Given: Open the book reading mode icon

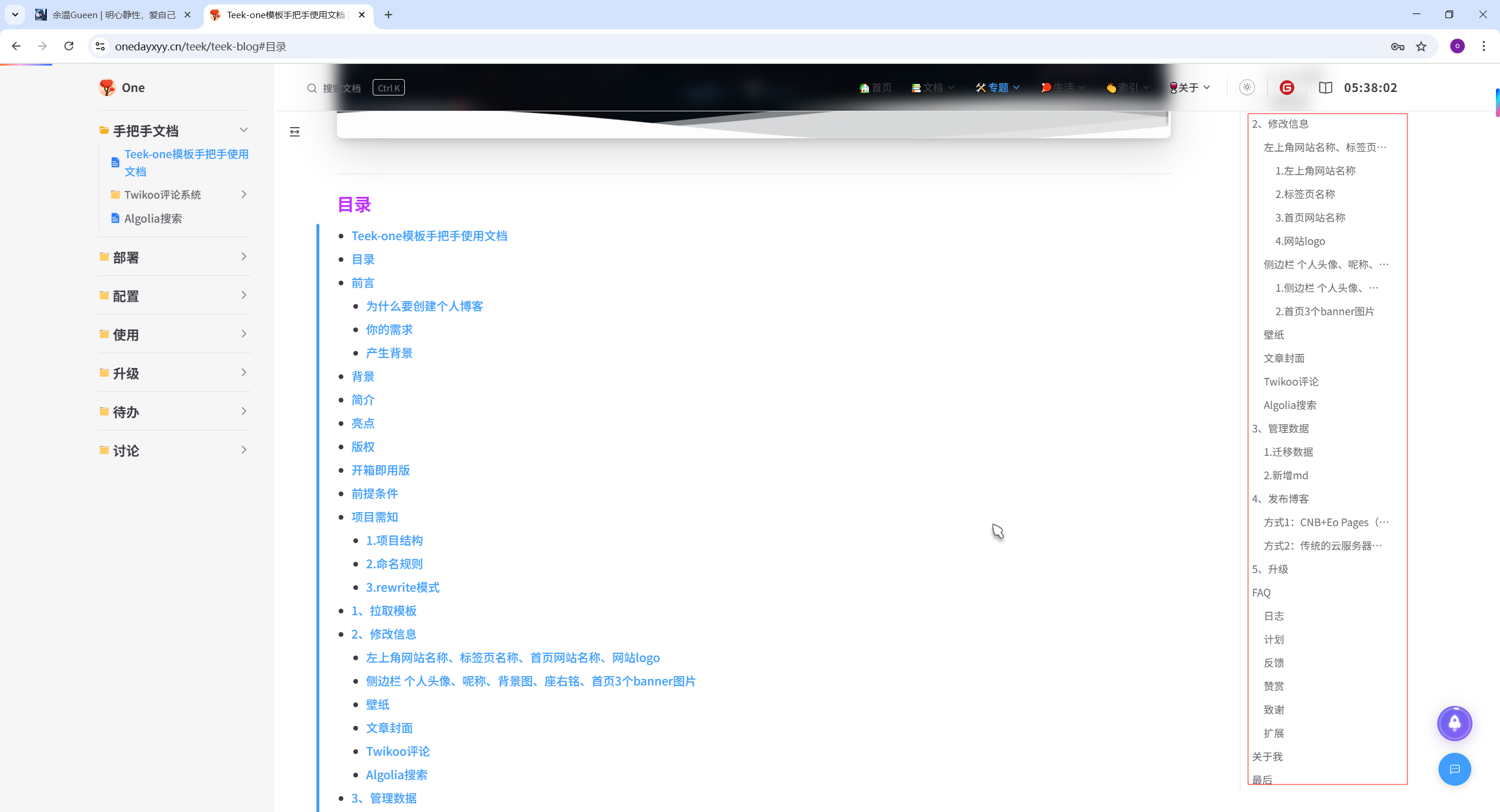Looking at the screenshot, I should (1325, 88).
